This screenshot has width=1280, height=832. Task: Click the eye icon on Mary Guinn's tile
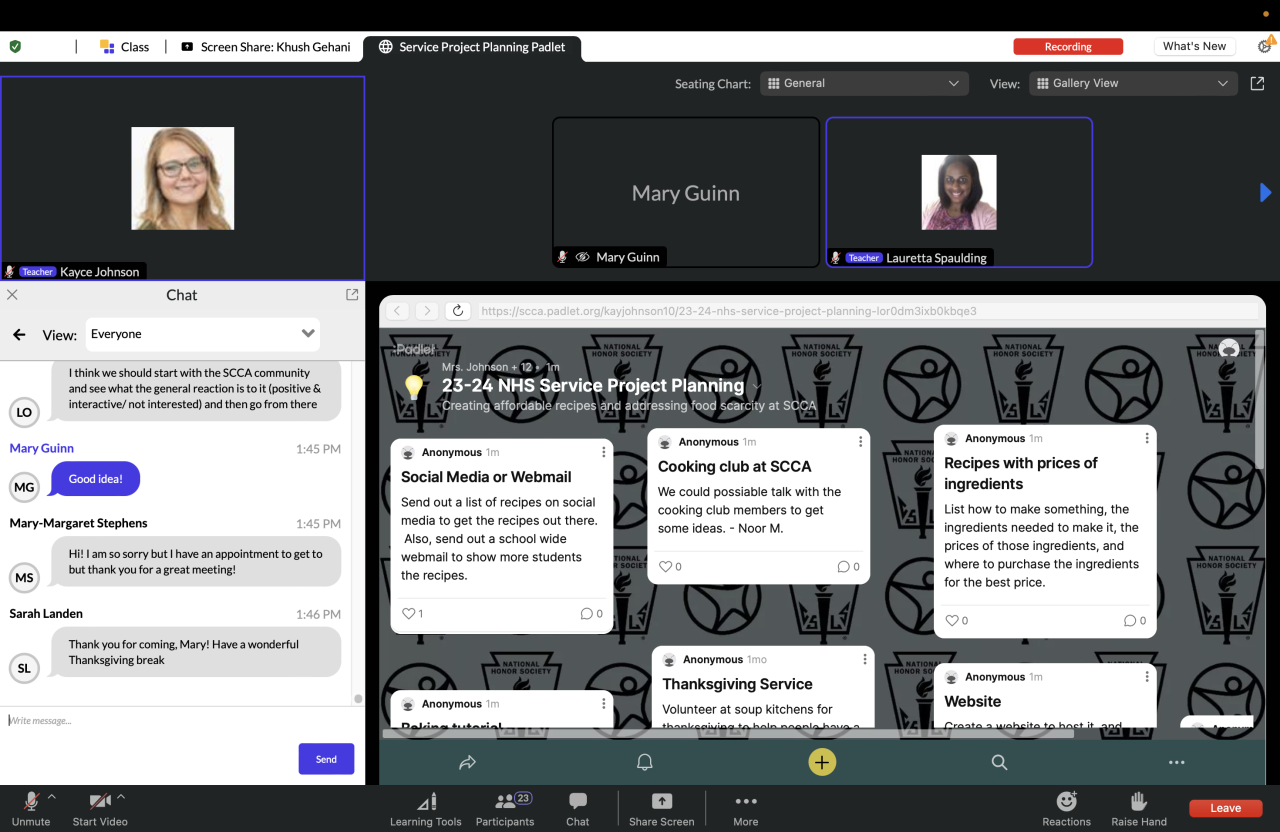[x=583, y=257]
